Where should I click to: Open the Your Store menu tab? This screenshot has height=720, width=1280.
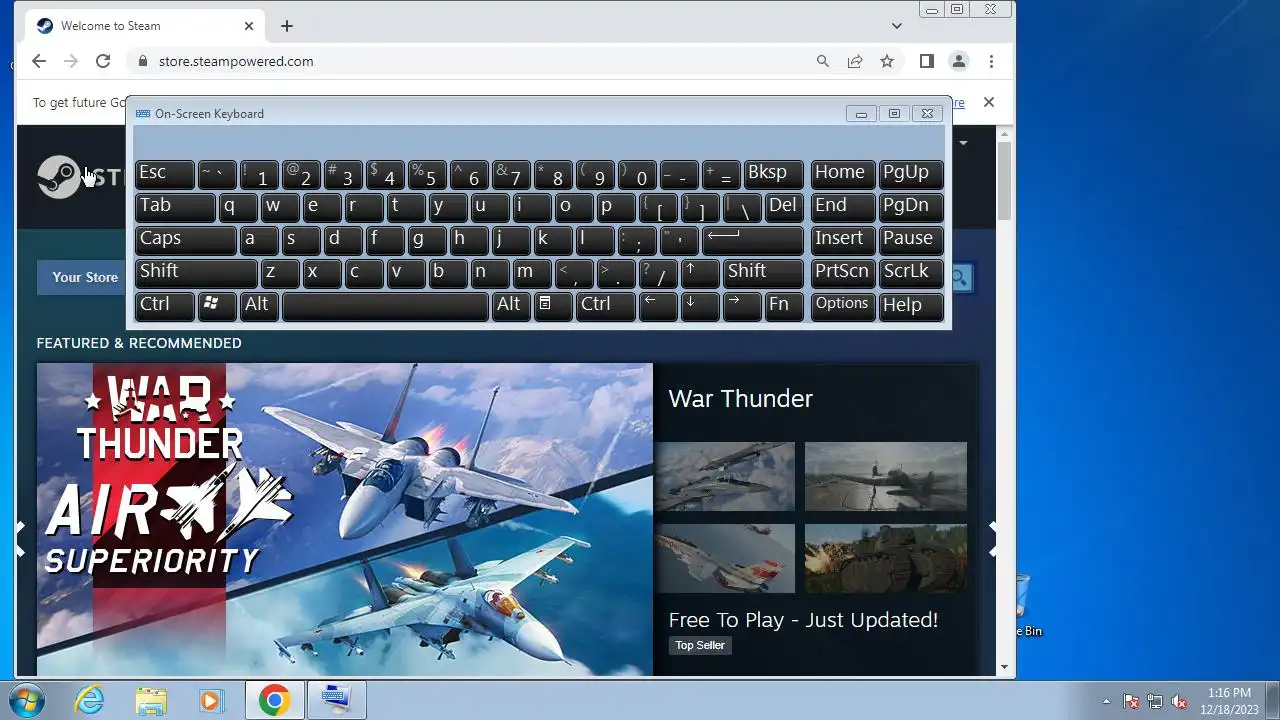[85, 277]
